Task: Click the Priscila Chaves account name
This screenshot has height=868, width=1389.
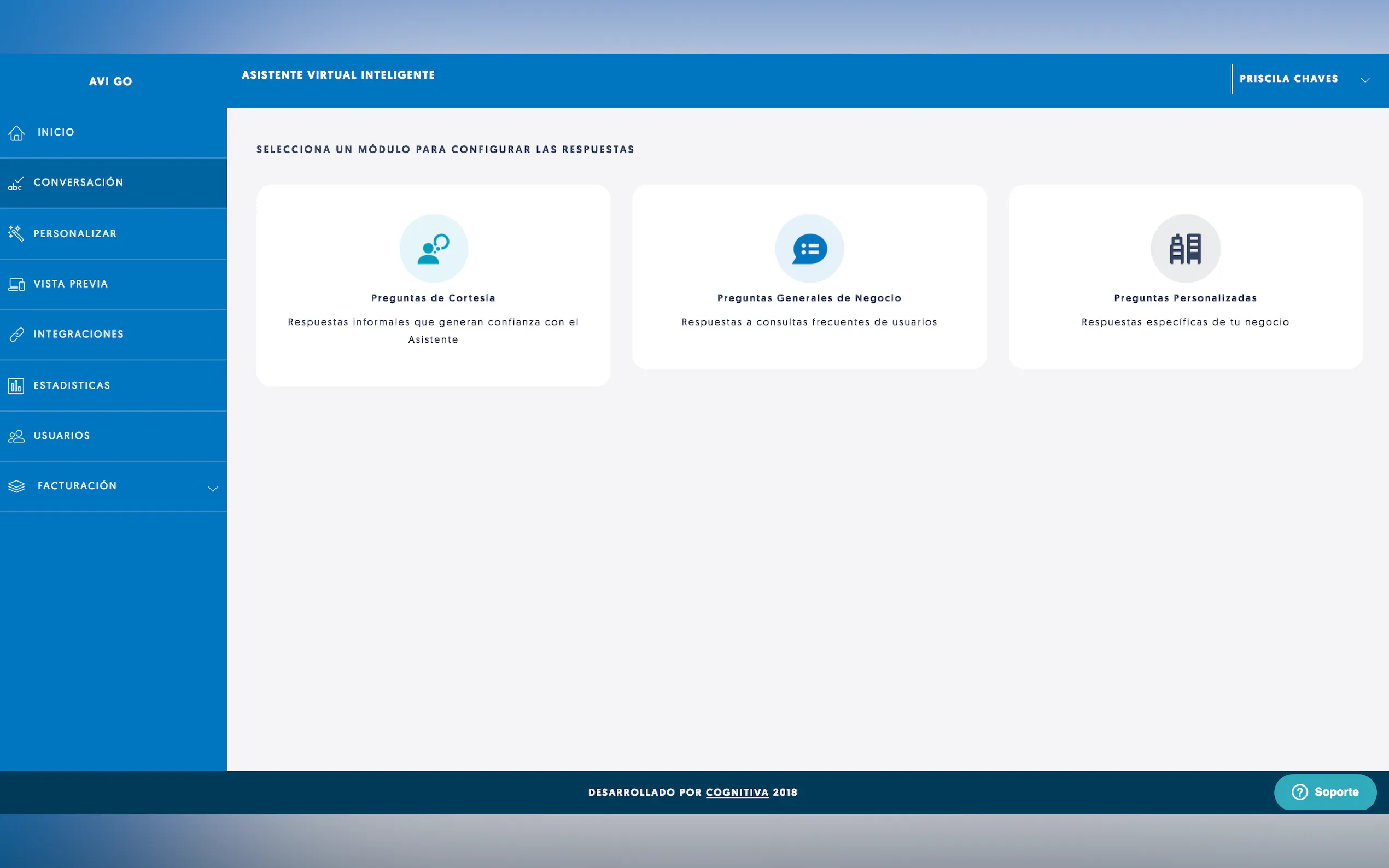Action: [x=1288, y=79]
